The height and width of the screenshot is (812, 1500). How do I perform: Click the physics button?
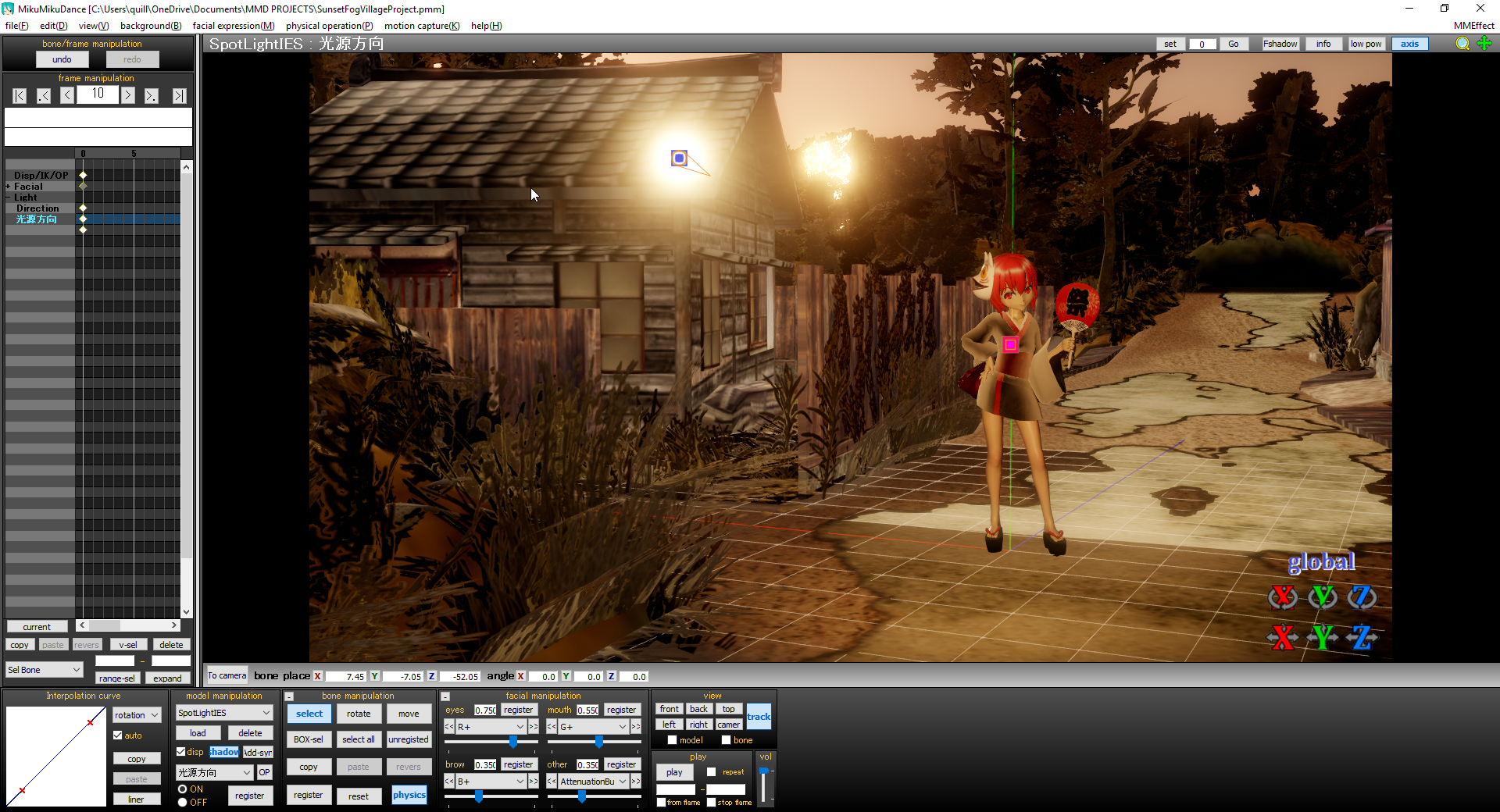(409, 795)
